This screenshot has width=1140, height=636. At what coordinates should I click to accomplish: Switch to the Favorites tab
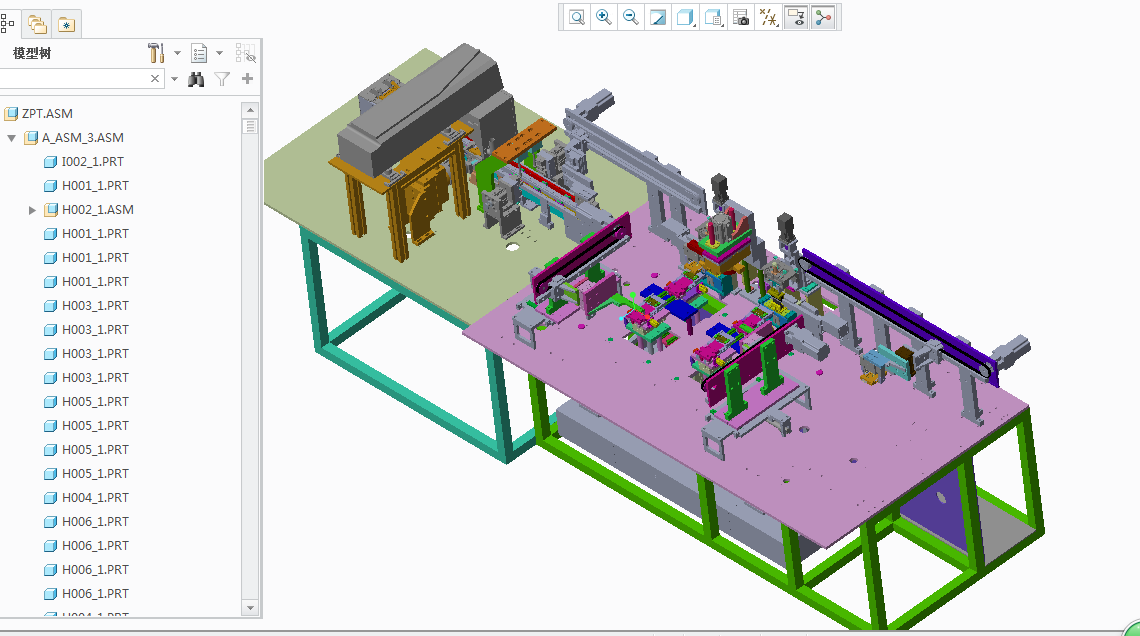(66, 24)
